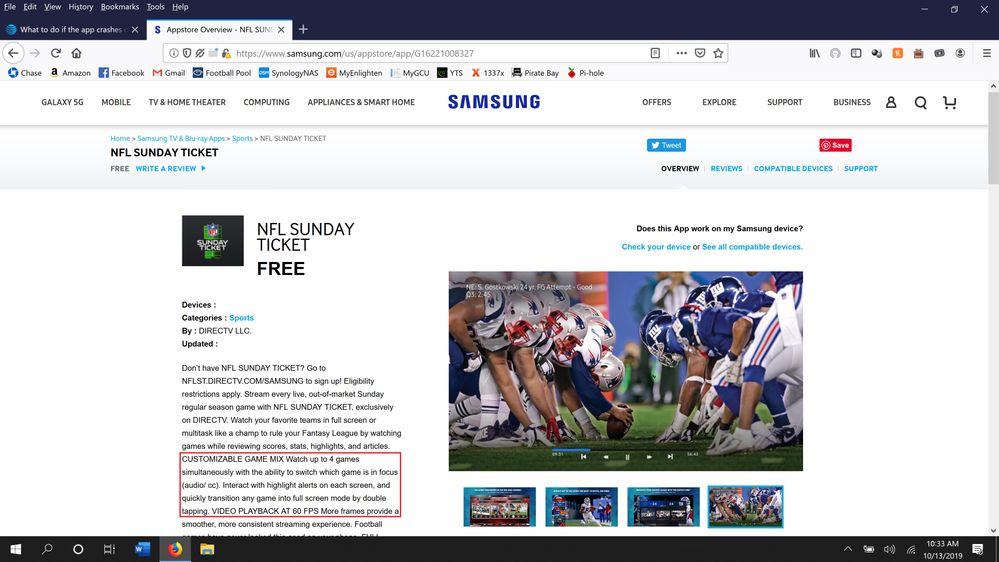Click the Samsung logo
Image resolution: width=999 pixels, height=562 pixels.
(x=493, y=102)
